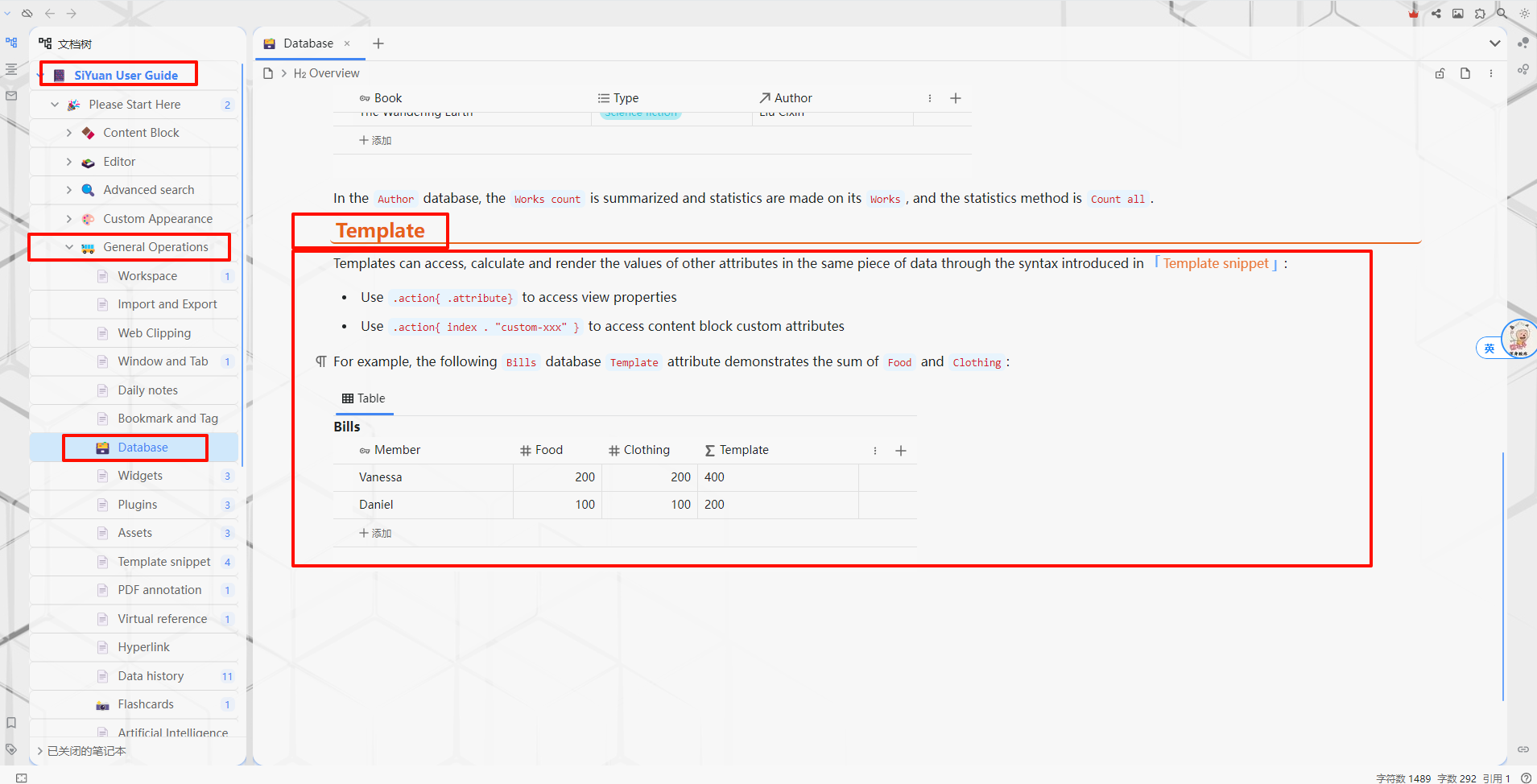Open the global graph view icon
Image resolution: width=1537 pixels, height=784 pixels.
coord(1523,70)
